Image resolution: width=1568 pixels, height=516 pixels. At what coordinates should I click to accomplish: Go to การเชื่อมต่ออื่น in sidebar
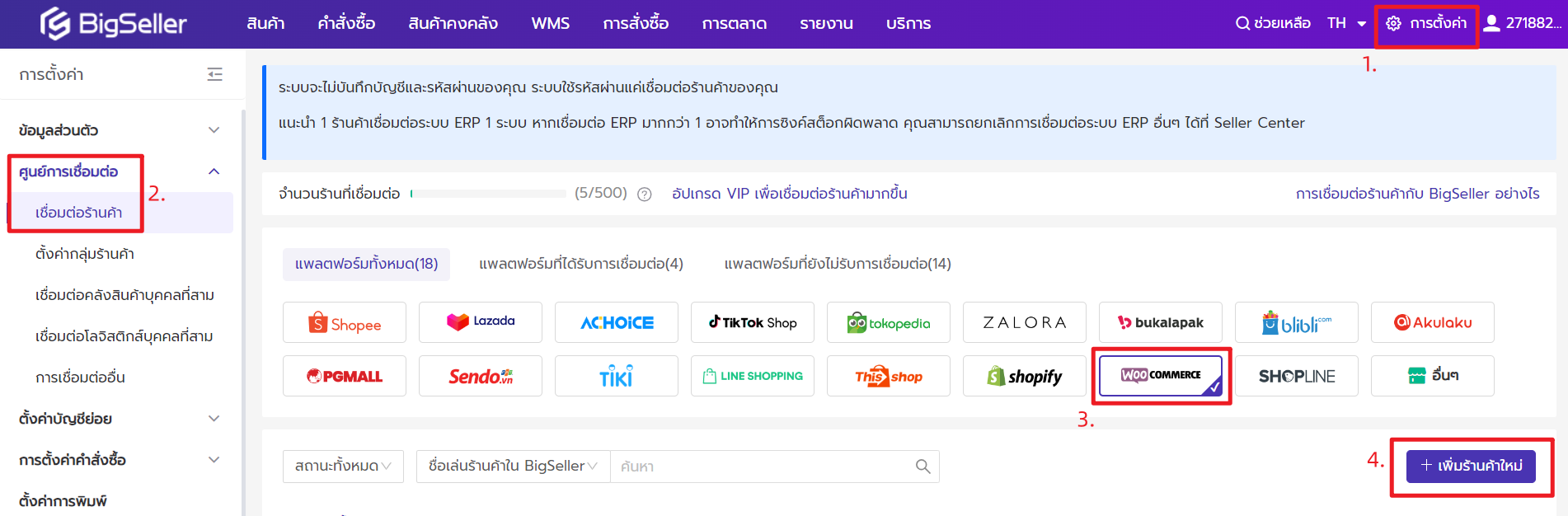(x=80, y=378)
